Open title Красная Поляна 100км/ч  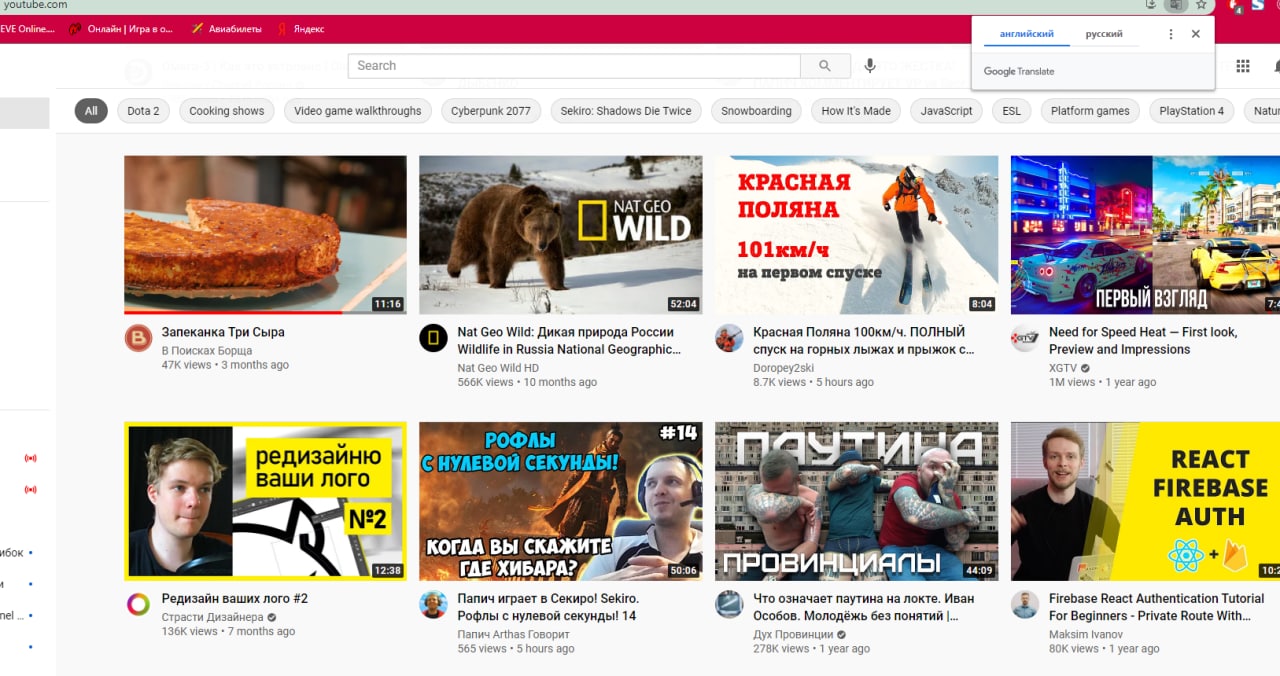[863, 340]
